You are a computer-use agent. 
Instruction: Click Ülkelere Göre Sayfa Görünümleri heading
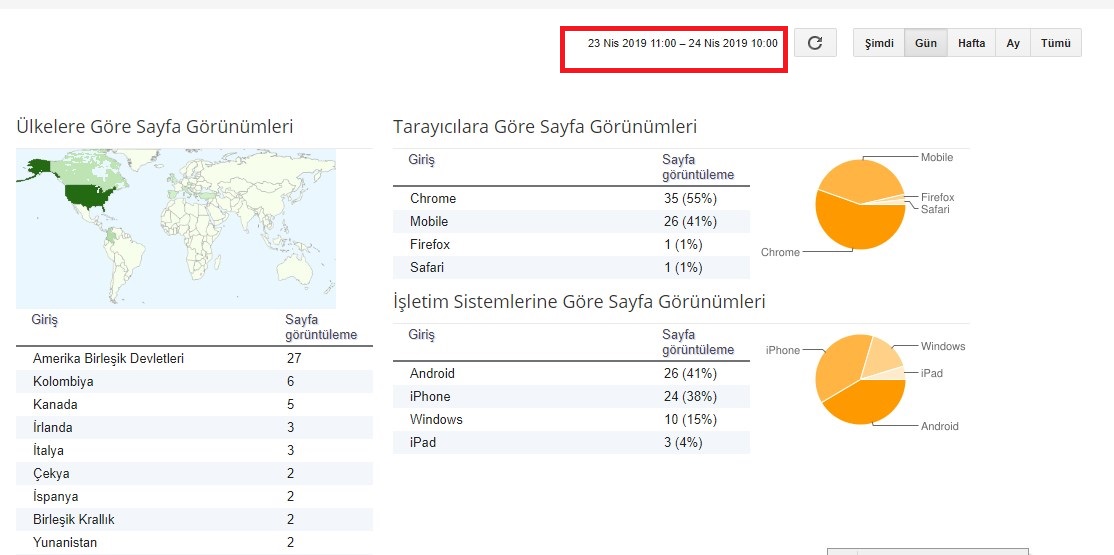(x=155, y=127)
